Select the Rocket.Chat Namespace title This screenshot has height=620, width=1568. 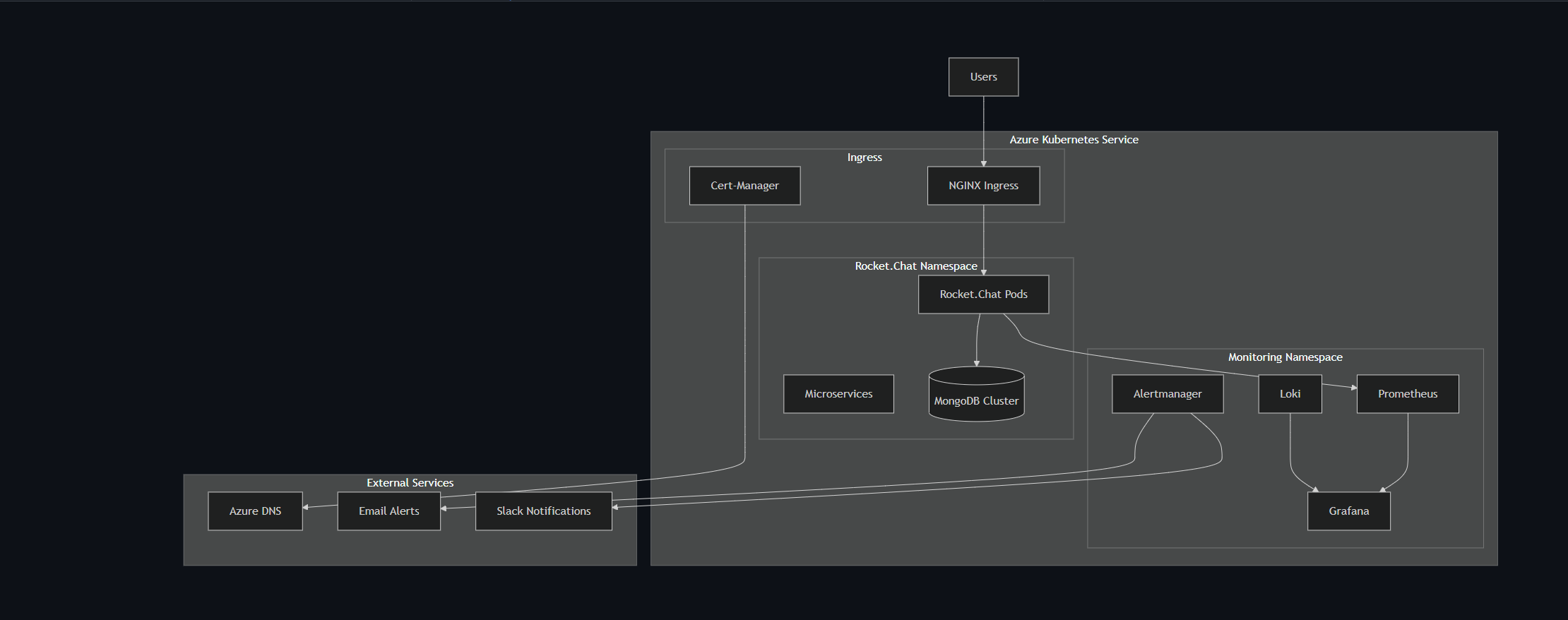[916, 266]
